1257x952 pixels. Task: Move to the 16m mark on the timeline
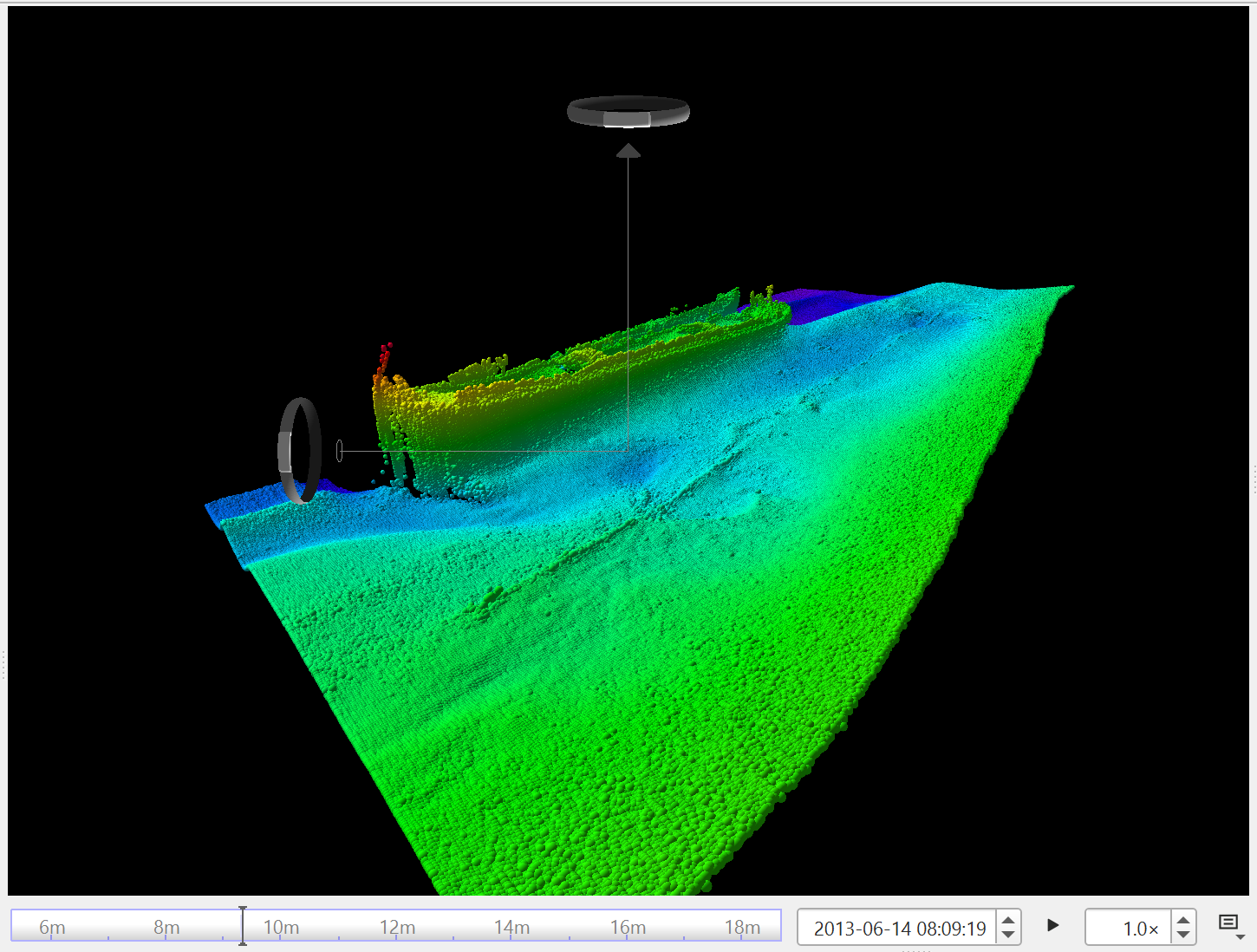point(628,928)
